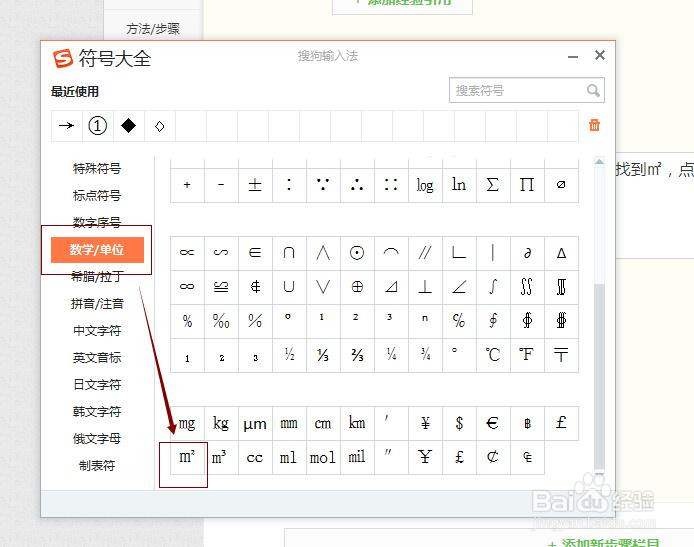The image size is (694, 547).
Task: Minimize the 符号大全 window
Action: [x=573, y=57]
